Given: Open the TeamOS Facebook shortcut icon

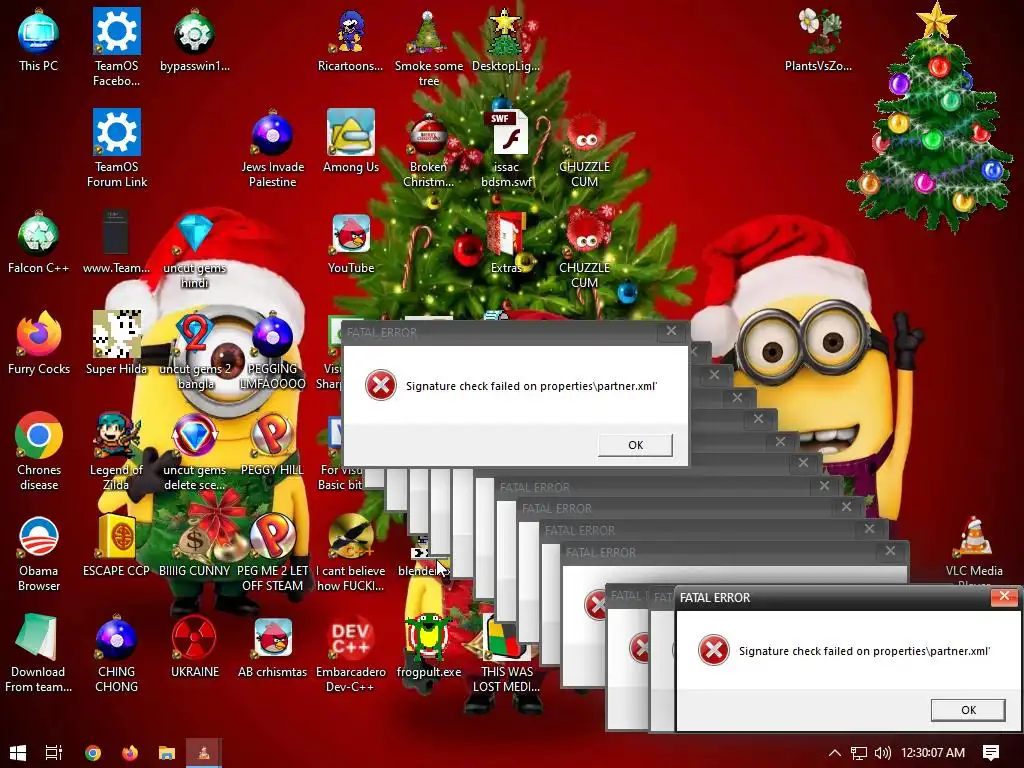Looking at the screenshot, I should point(116,31).
